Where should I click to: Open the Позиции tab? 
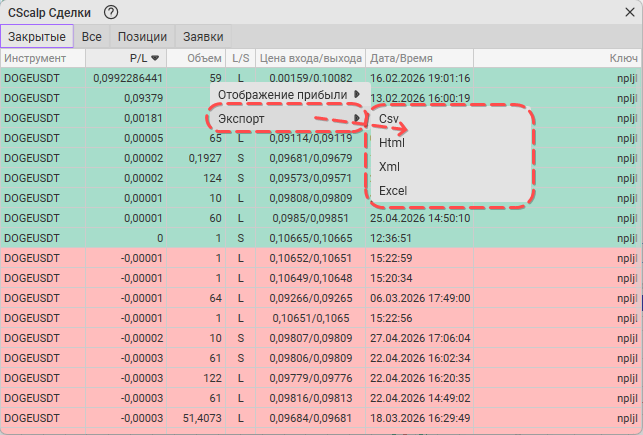tap(142, 36)
